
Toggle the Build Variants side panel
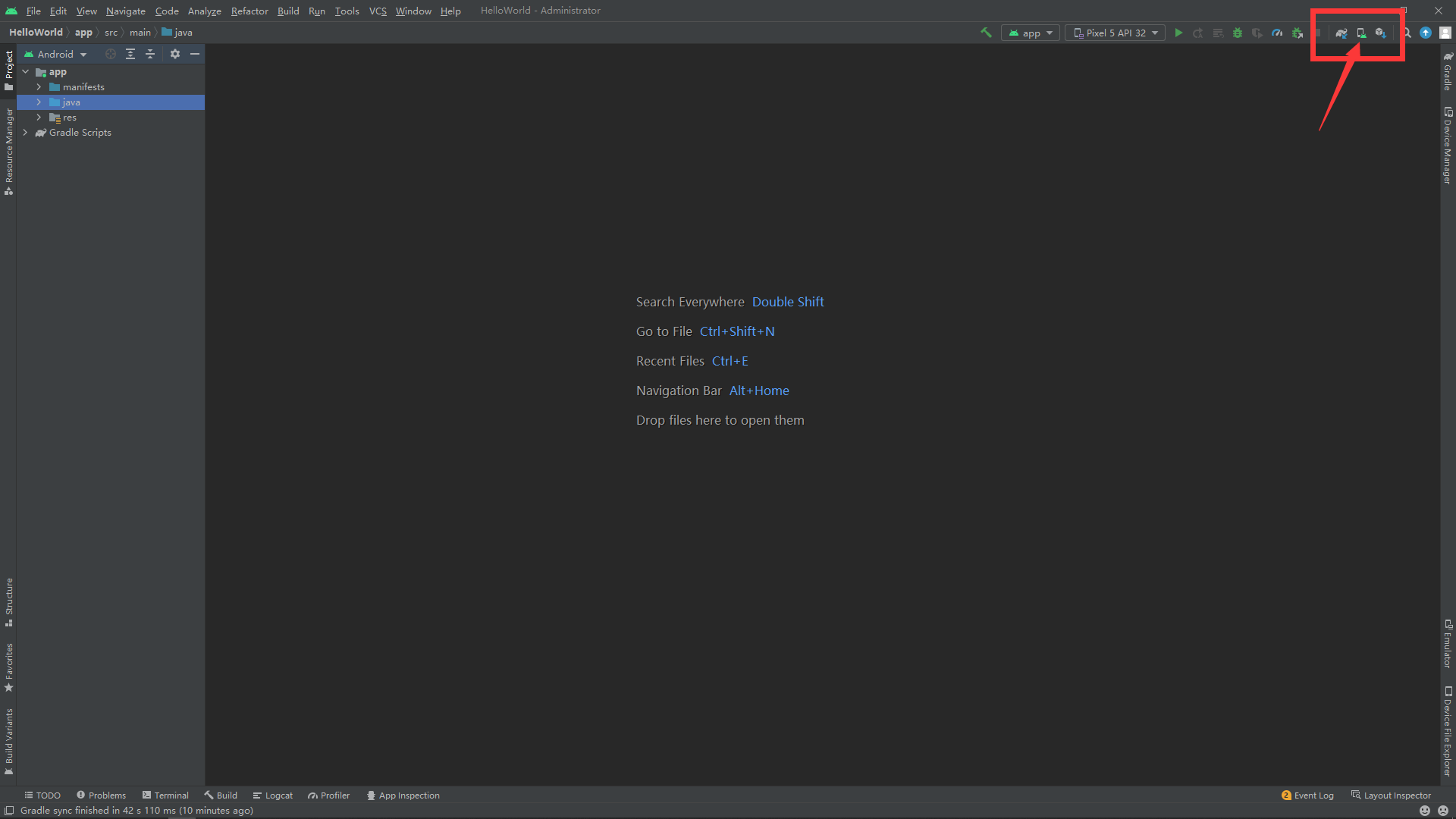coord(8,741)
